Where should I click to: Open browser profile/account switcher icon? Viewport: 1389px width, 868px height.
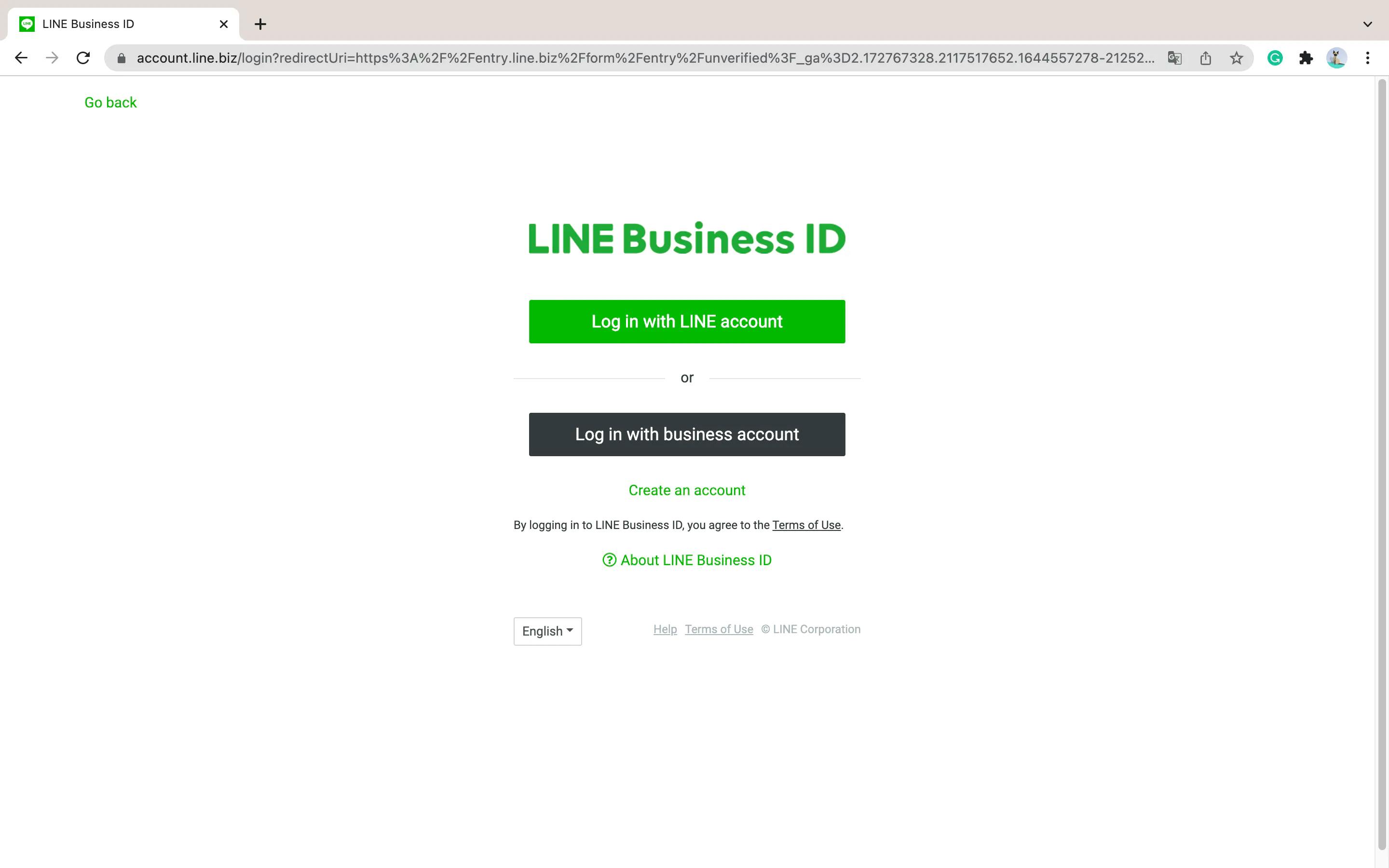point(1337,58)
